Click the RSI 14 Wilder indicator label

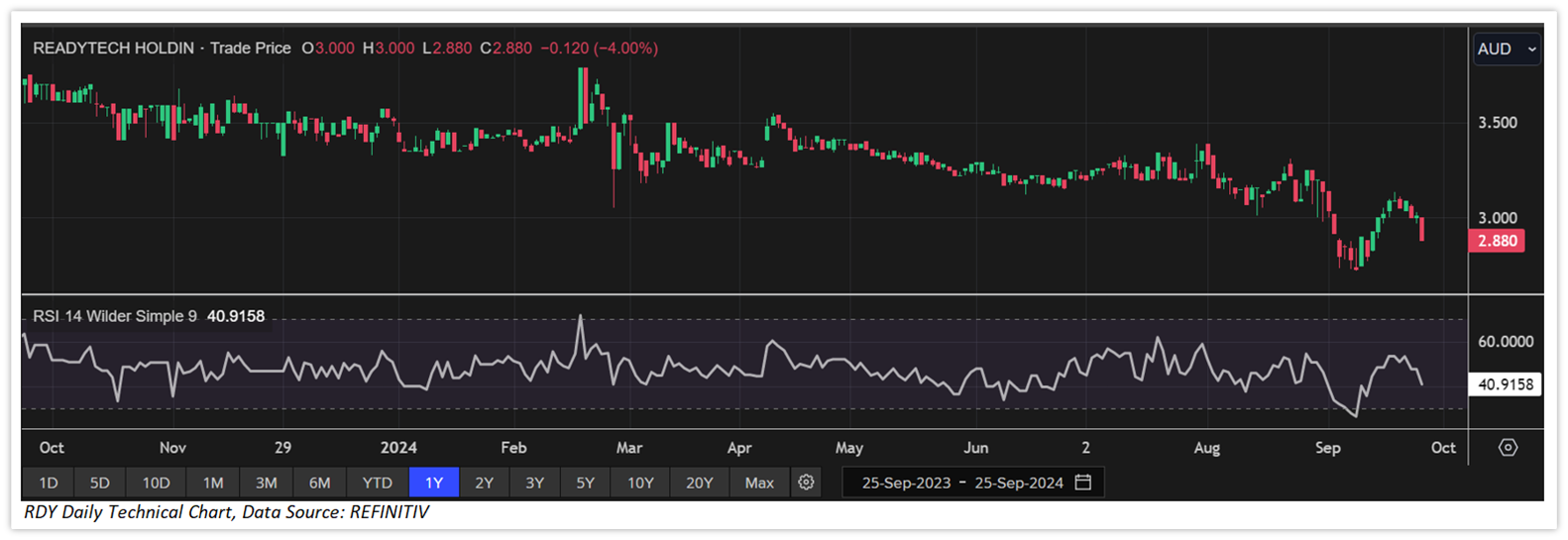(115, 316)
